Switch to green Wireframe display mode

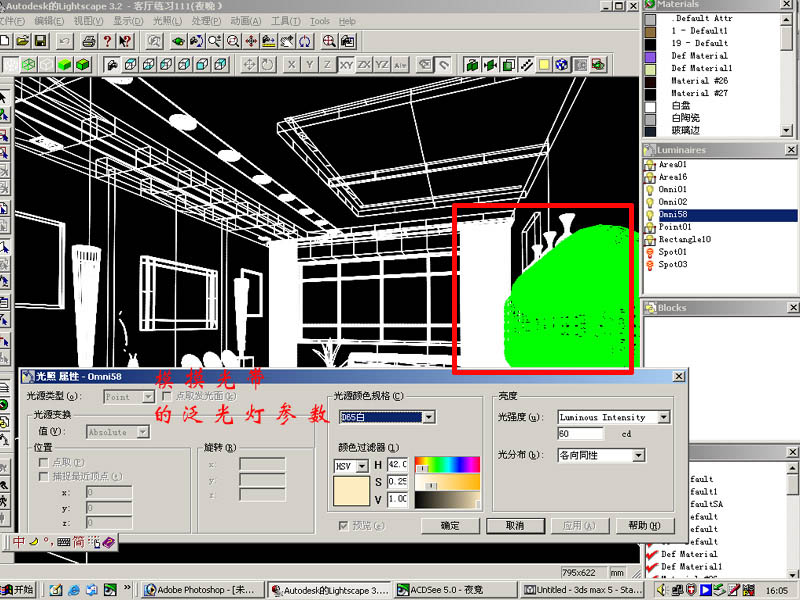(x=29, y=65)
